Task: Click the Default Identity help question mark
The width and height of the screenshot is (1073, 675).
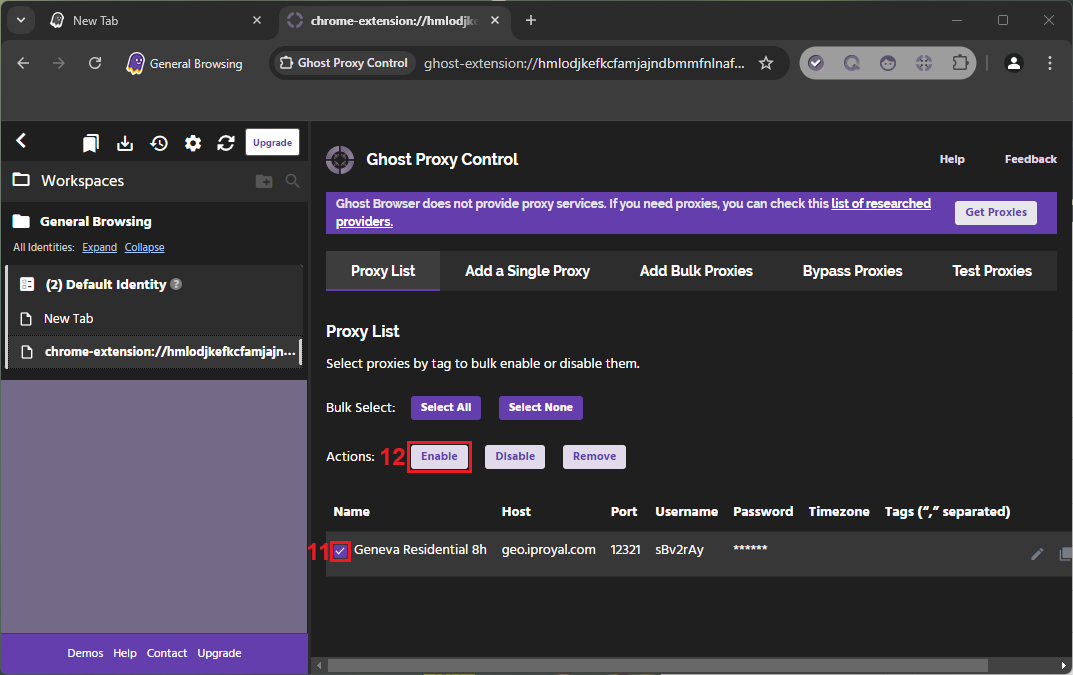Action: (176, 284)
